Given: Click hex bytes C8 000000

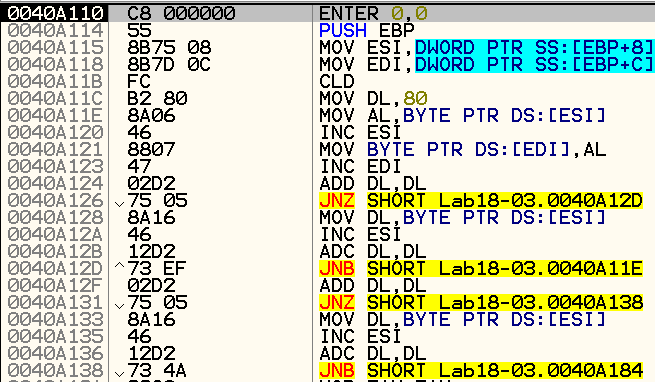Looking at the screenshot, I should pos(181,14).
